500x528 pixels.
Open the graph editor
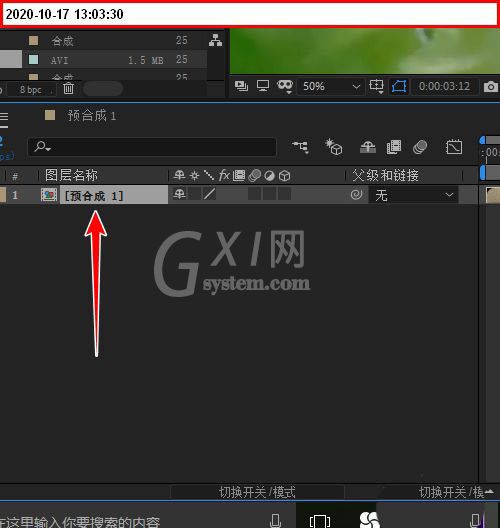pyautogui.click(x=454, y=147)
